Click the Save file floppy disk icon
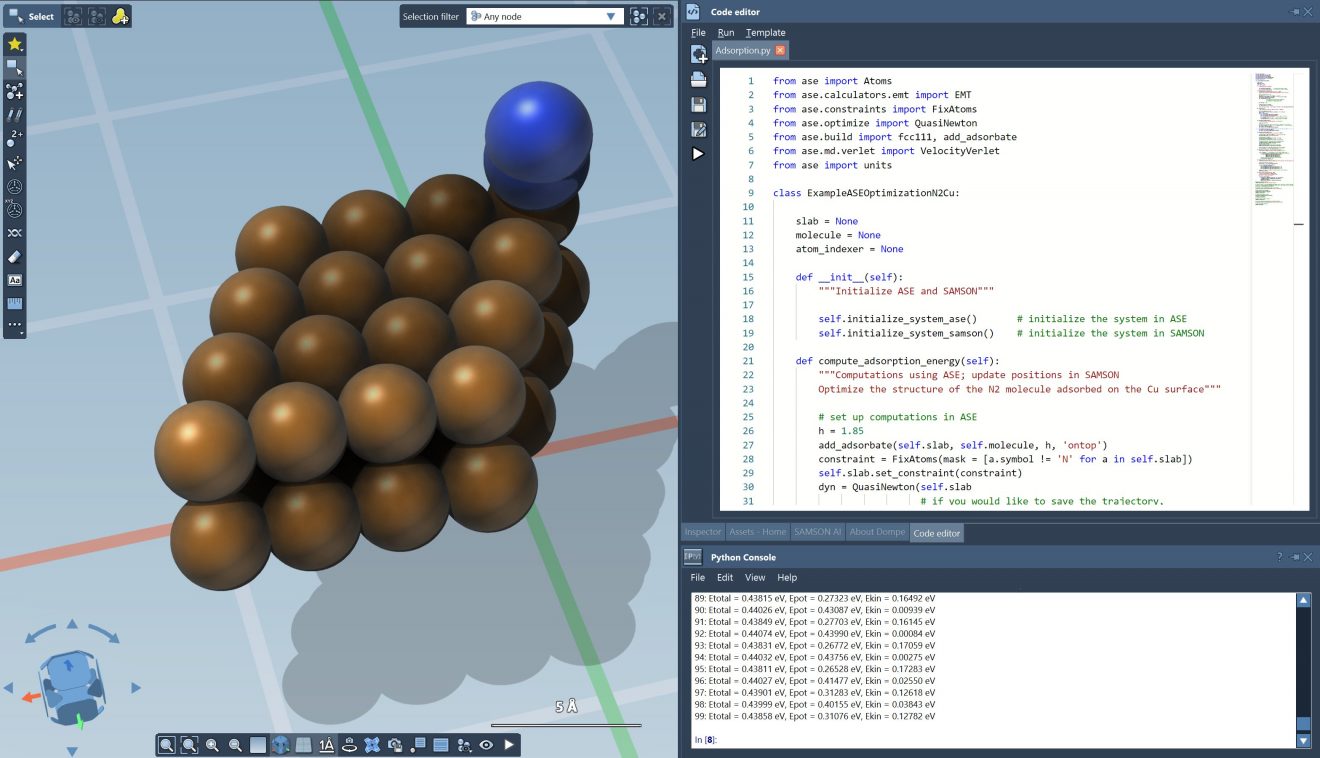The width and height of the screenshot is (1320, 758). [x=698, y=104]
